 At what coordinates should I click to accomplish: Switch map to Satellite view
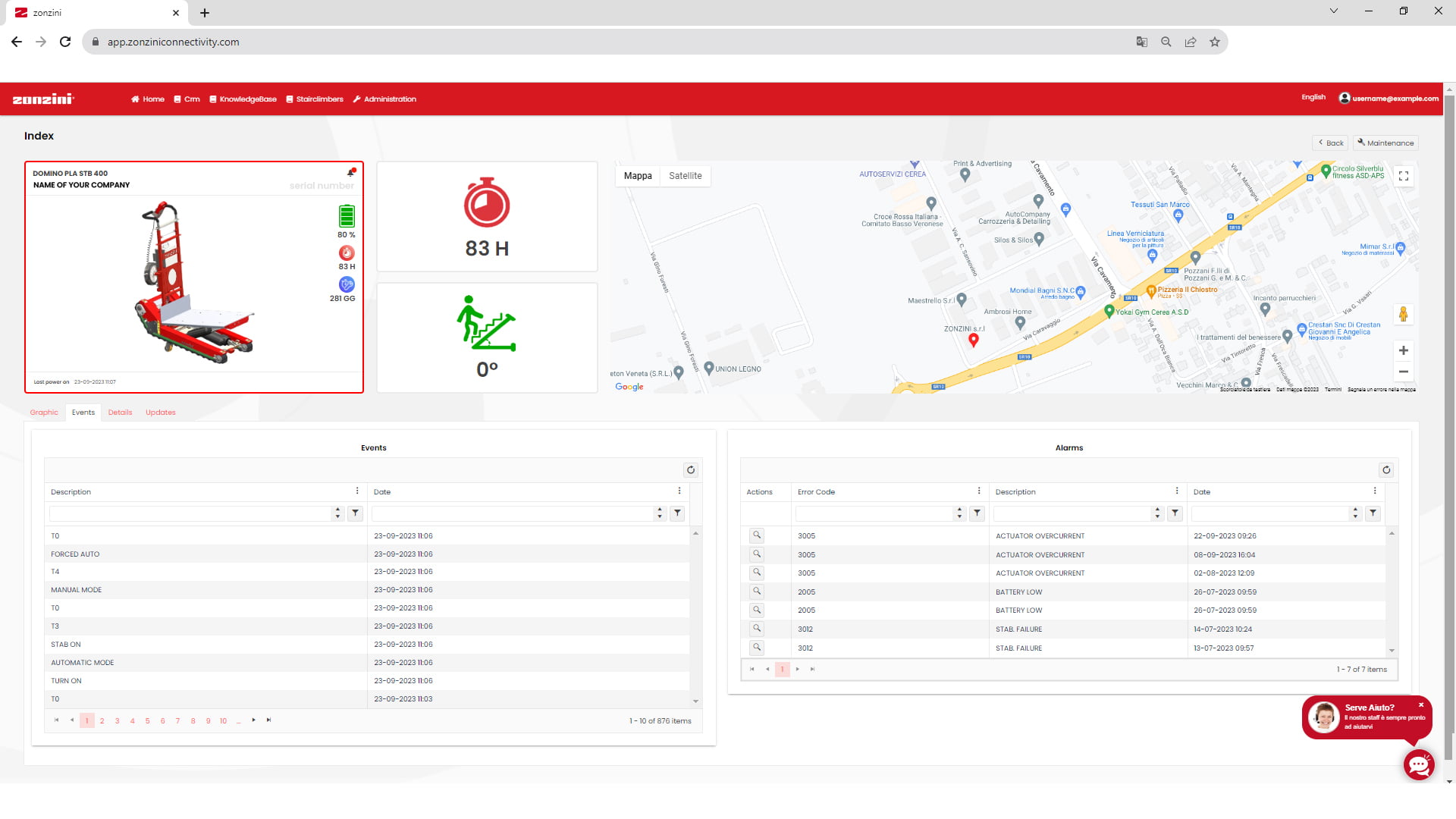pos(685,176)
